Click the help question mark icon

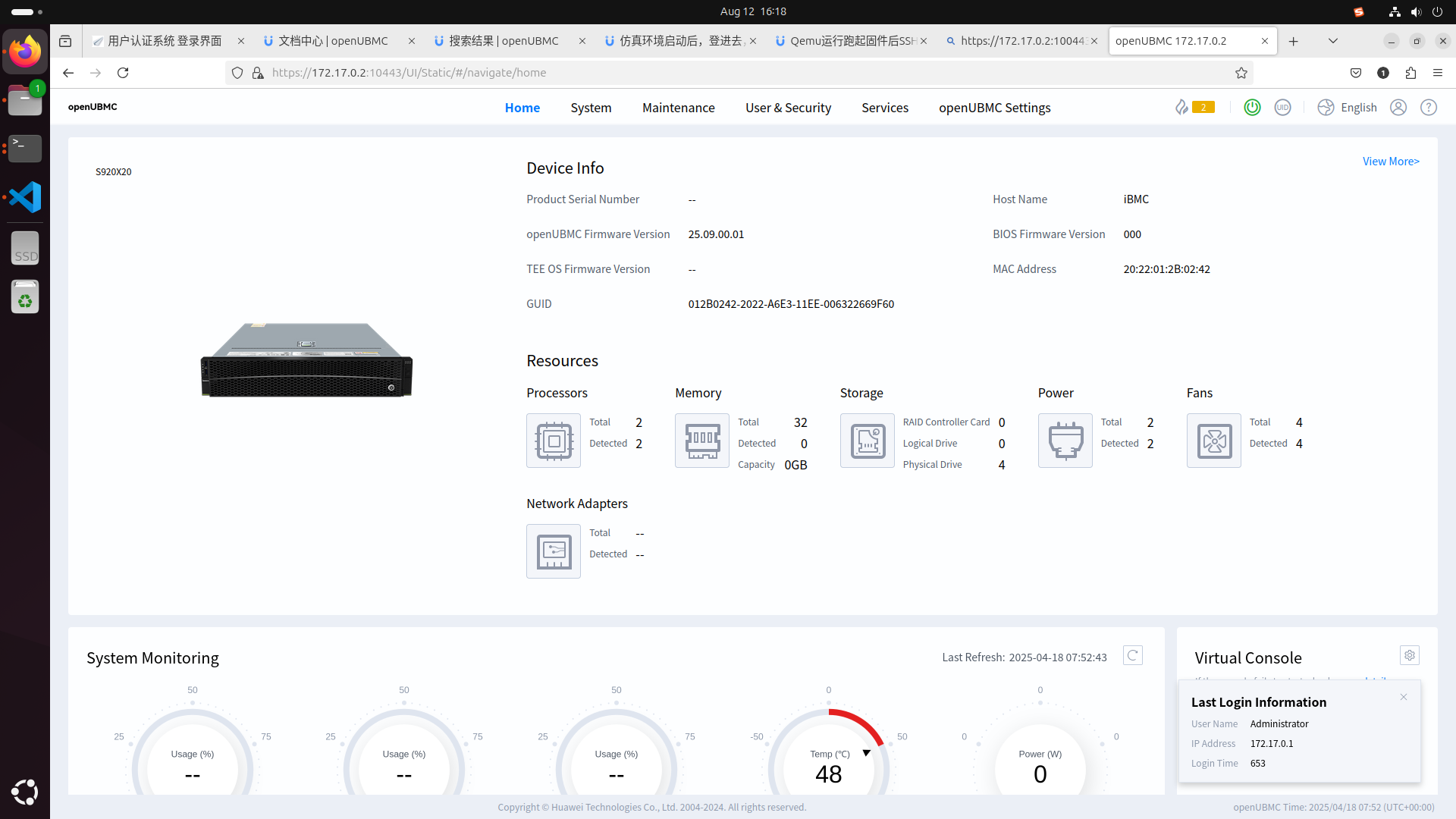click(x=1429, y=108)
